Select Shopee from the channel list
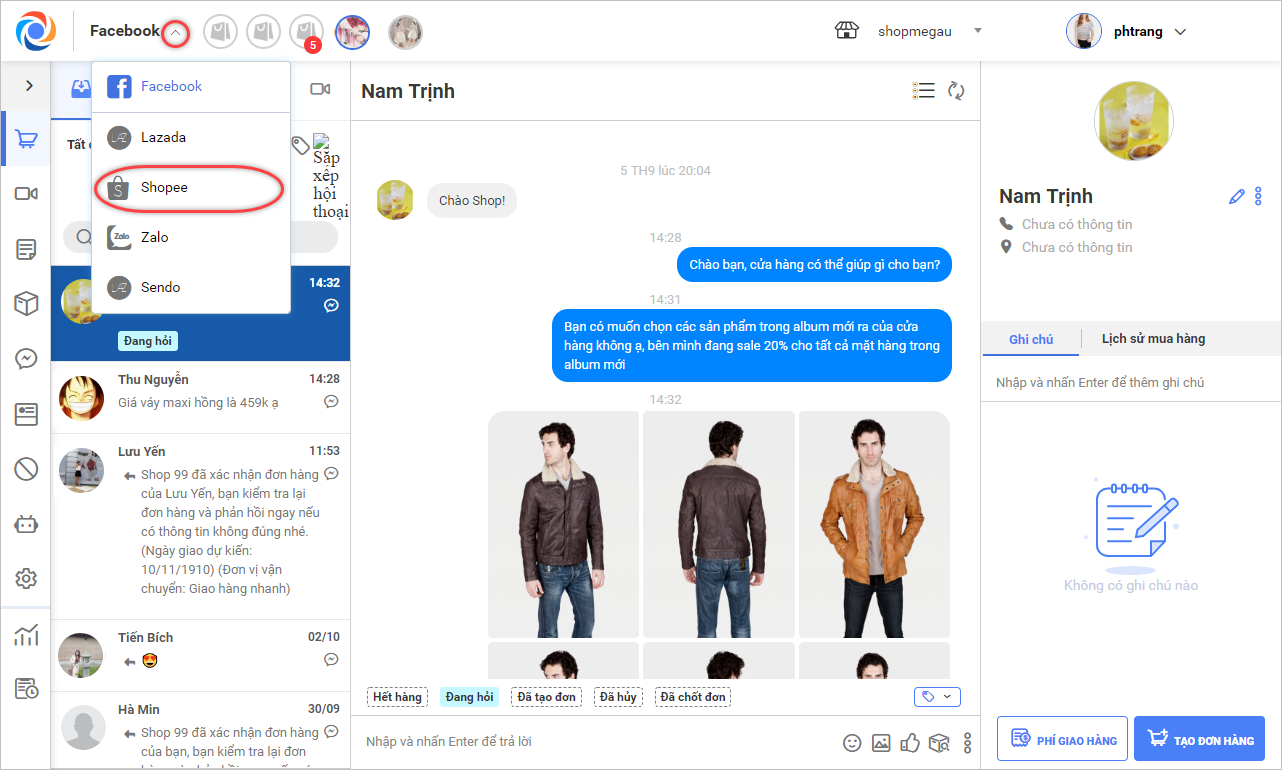 click(164, 188)
